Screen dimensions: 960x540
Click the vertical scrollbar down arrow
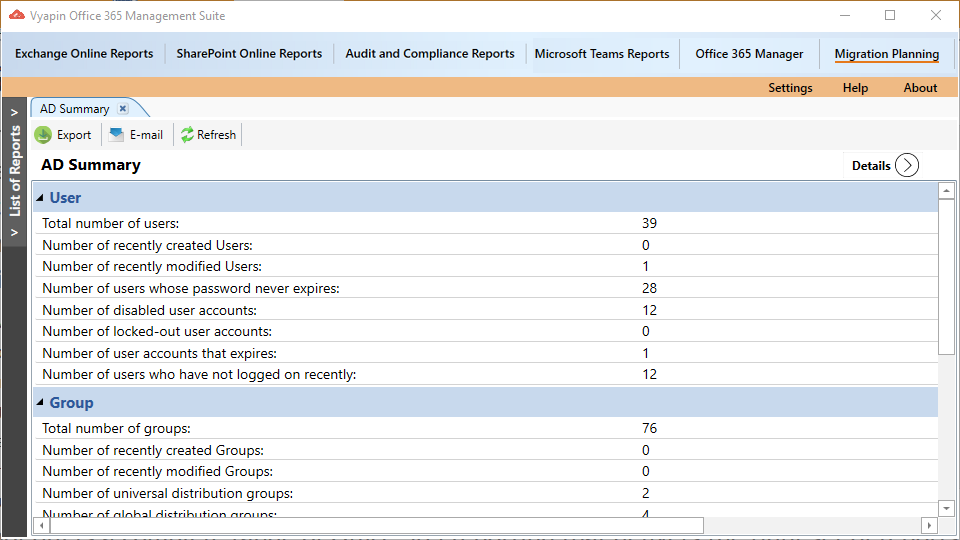tap(946, 508)
